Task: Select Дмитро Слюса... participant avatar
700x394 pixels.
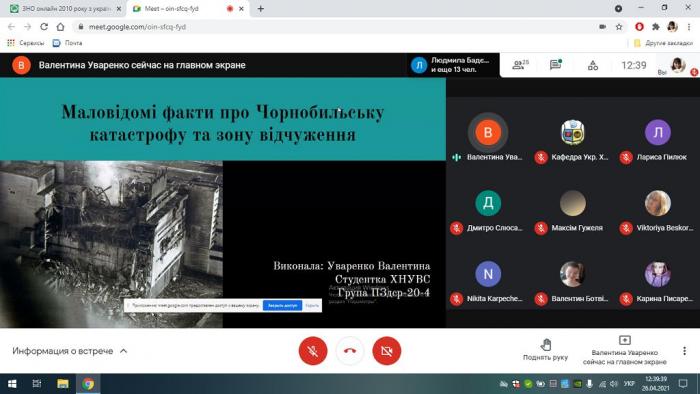Action: [488, 203]
